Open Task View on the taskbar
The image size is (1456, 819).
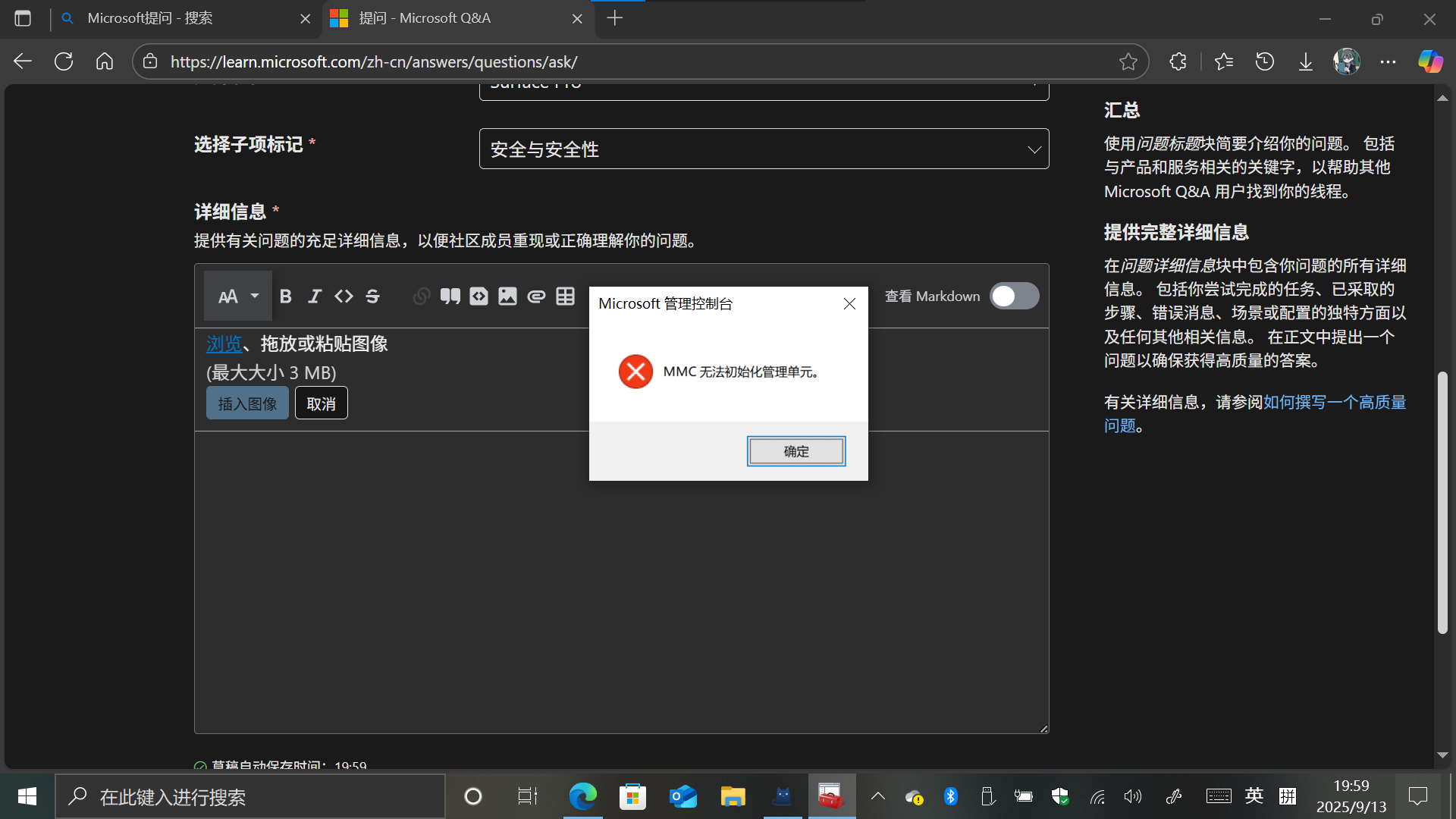(x=528, y=796)
